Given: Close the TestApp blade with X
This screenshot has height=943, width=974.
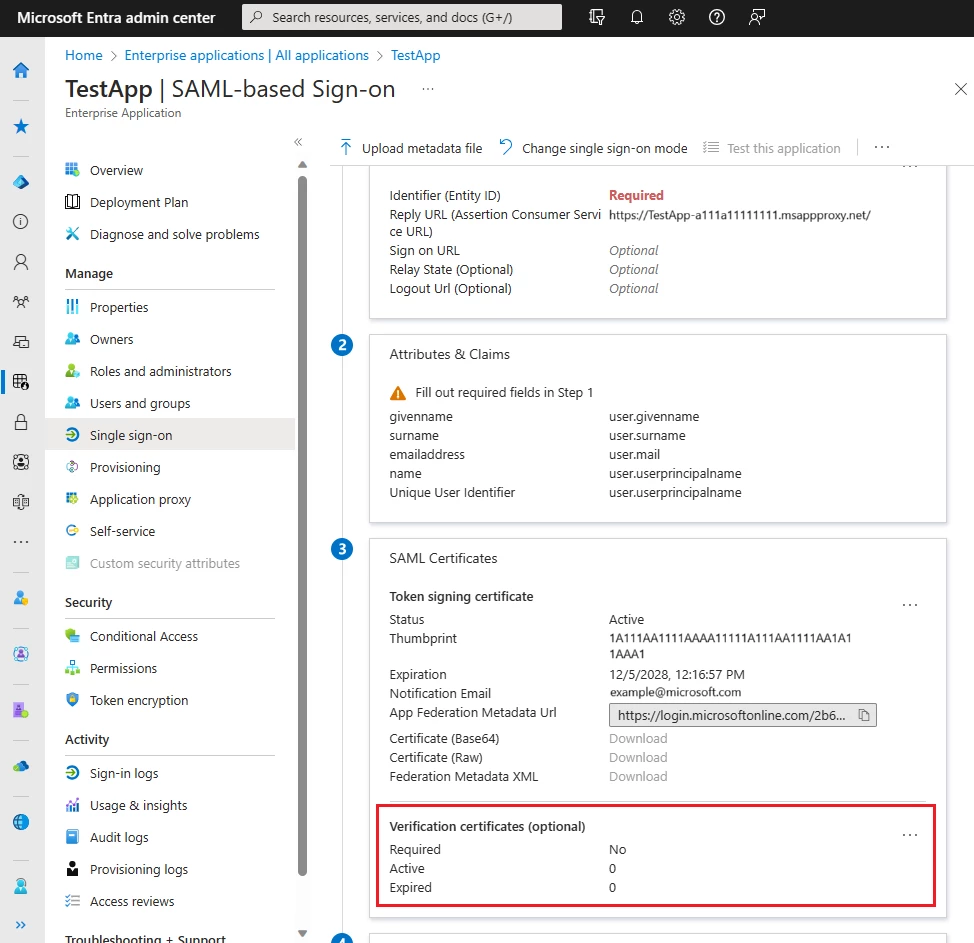Looking at the screenshot, I should click(960, 89).
